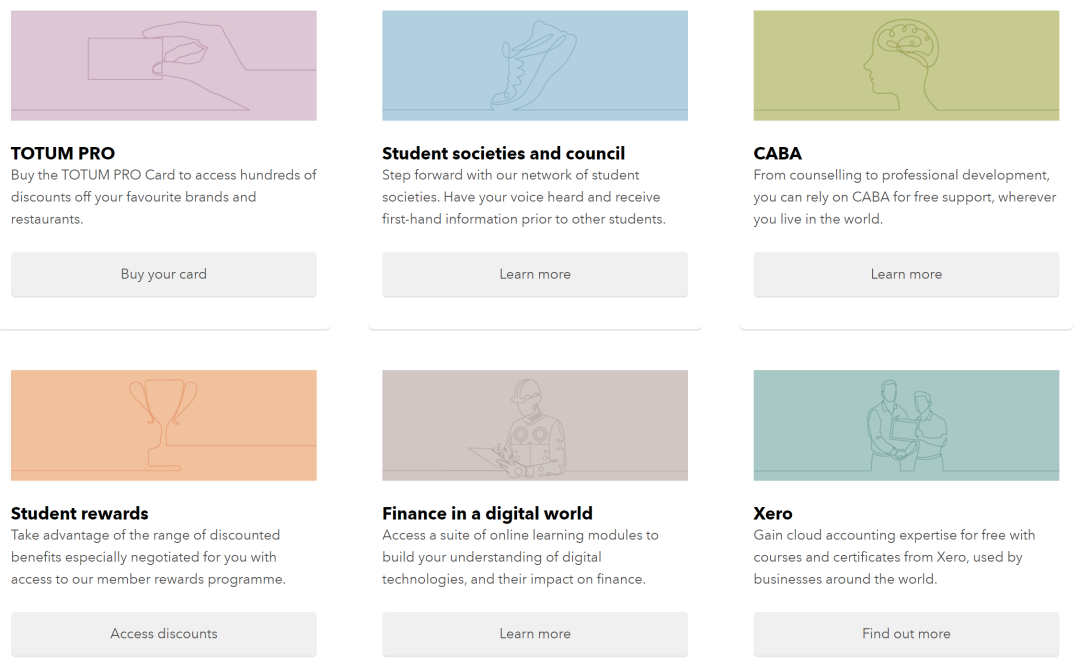Click the TOTUM PRO description text

[164, 197]
